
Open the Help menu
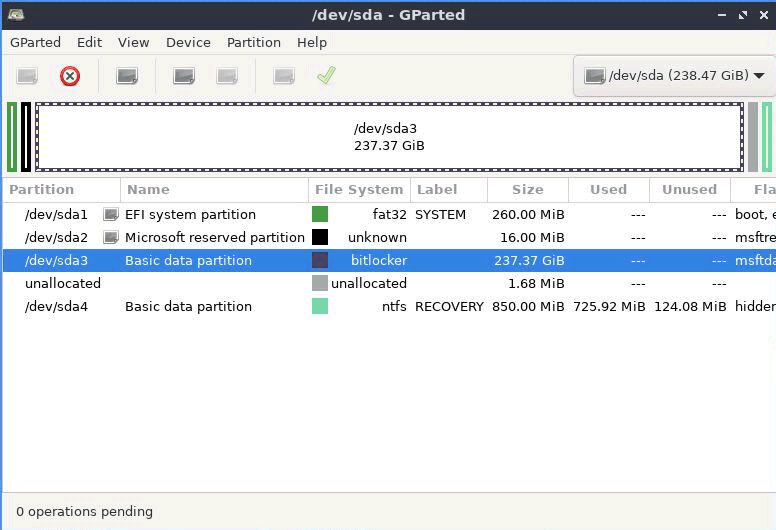pyautogui.click(x=312, y=43)
